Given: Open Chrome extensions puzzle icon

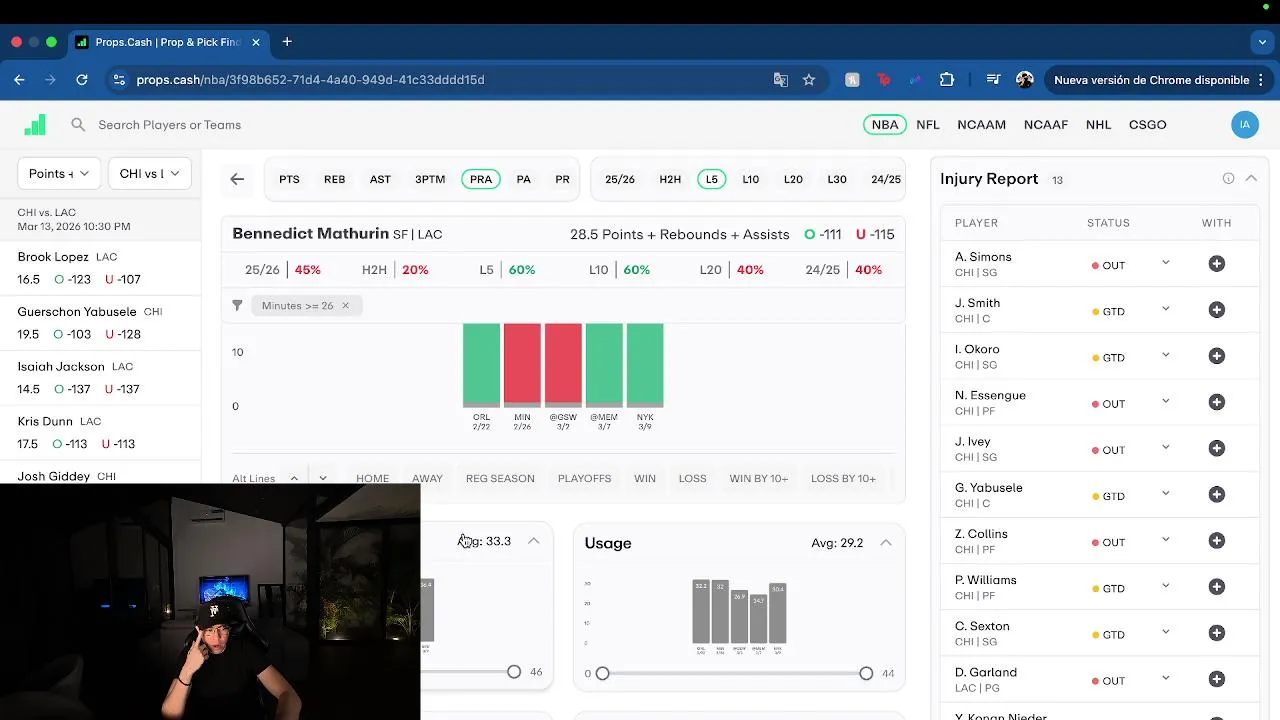Looking at the screenshot, I should [947, 80].
